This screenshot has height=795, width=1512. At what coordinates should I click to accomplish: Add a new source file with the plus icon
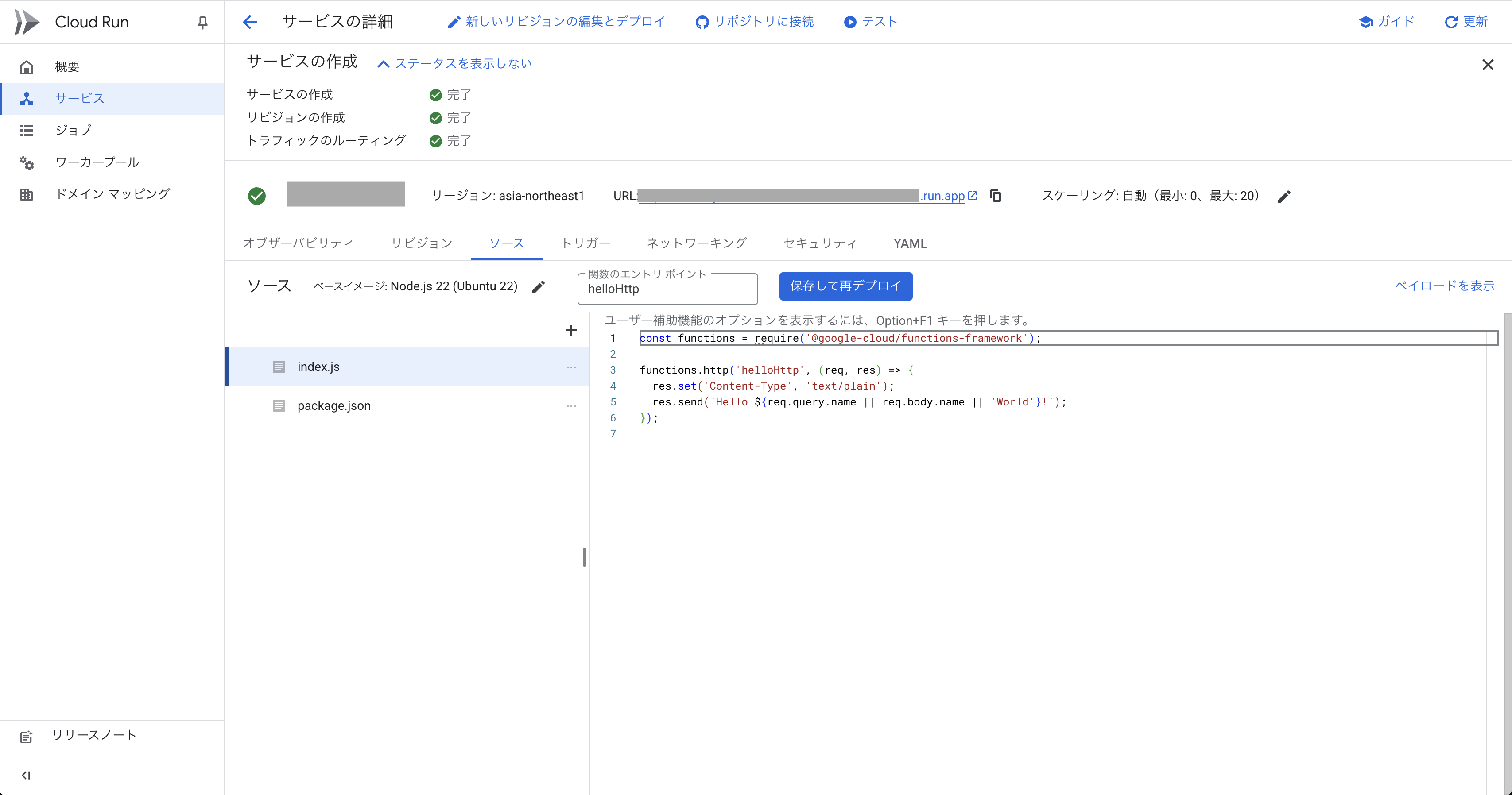click(x=570, y=330)
